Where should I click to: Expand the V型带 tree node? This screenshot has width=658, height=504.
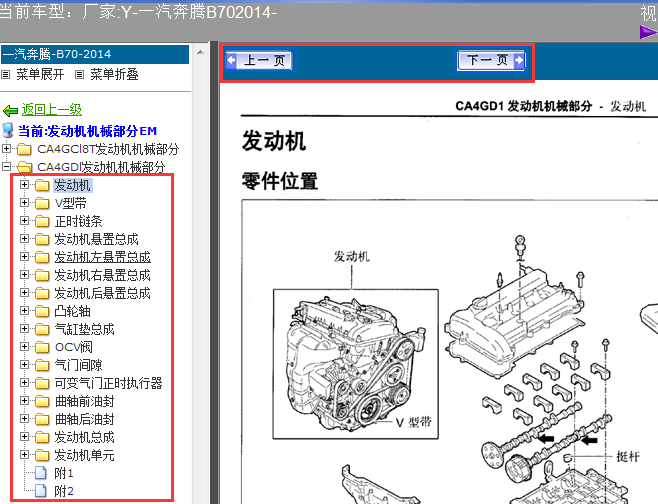(x=24, y=202)
